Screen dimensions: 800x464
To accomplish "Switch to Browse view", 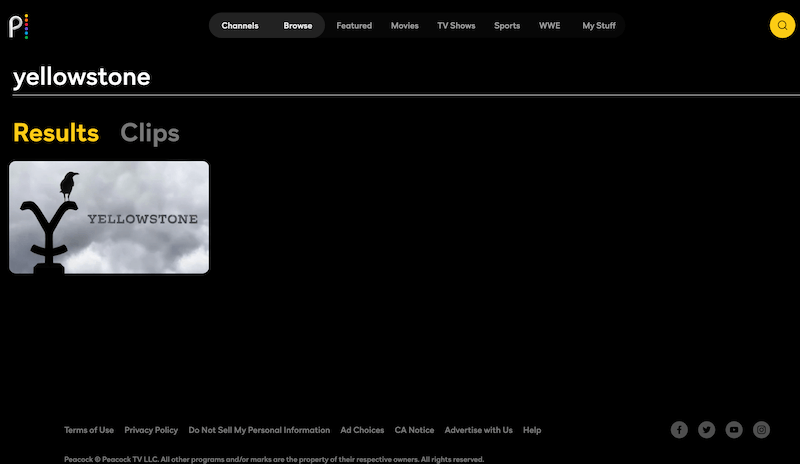I will point(297,25).
